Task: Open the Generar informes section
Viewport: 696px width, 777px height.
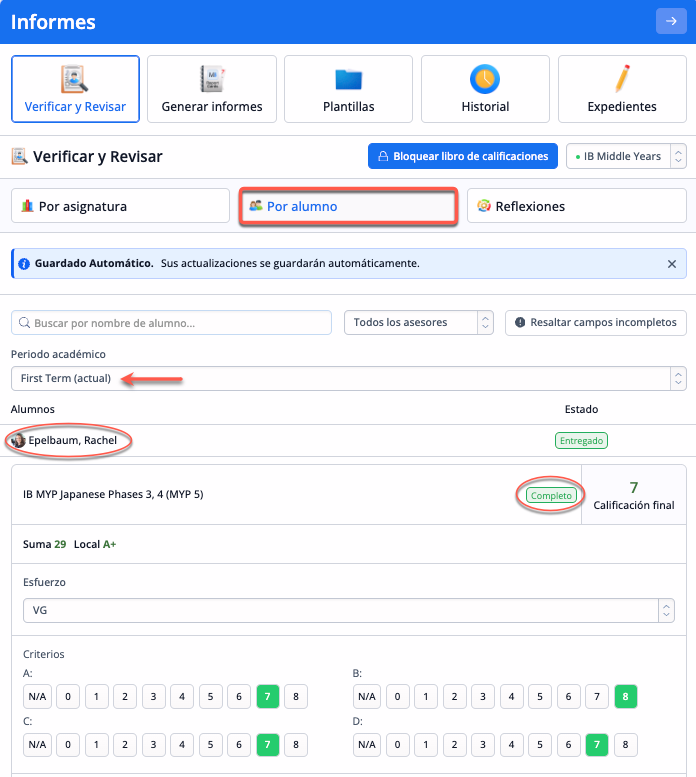Action: tap(212, 89)
